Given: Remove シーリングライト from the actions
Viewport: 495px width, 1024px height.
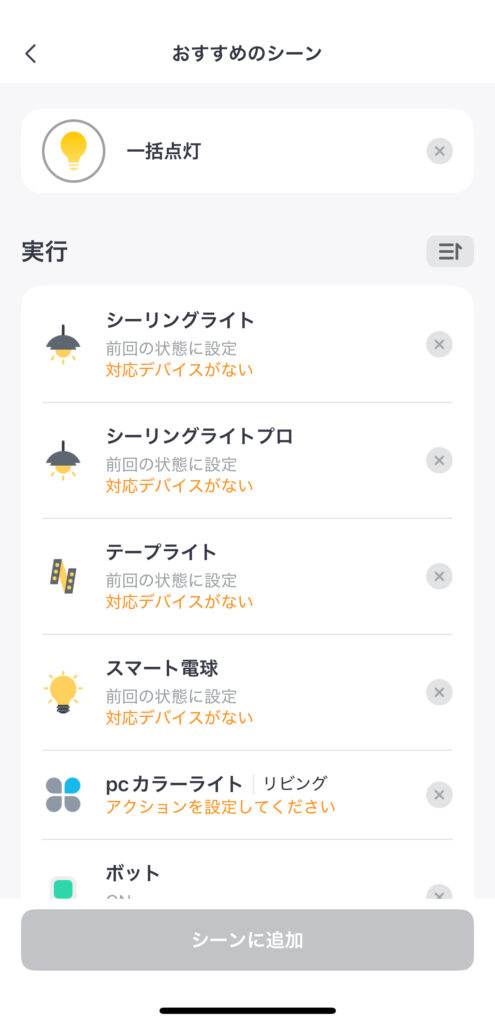Looking at the screenshot, I should click(439, 344).
